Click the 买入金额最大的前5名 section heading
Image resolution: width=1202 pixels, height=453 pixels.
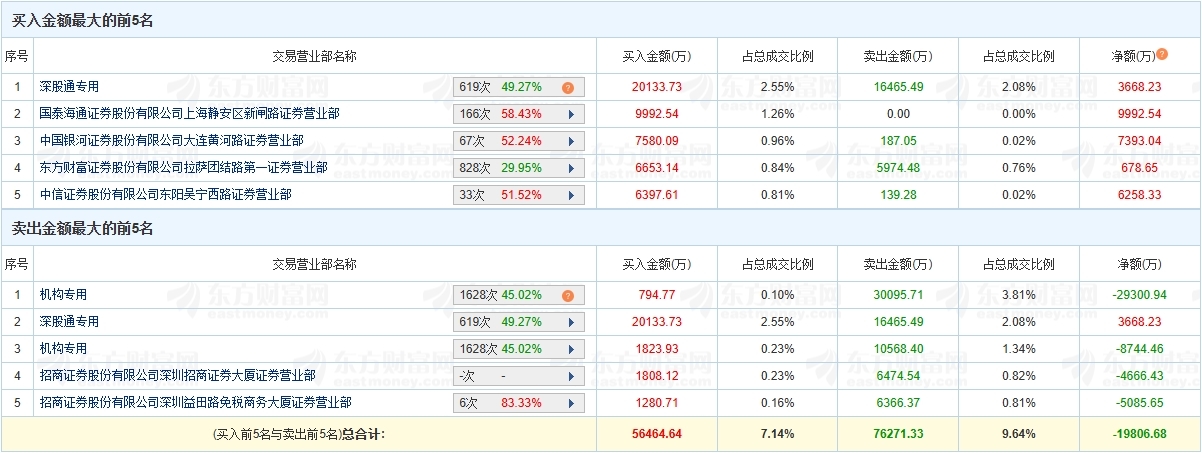[x=82, y=20]
